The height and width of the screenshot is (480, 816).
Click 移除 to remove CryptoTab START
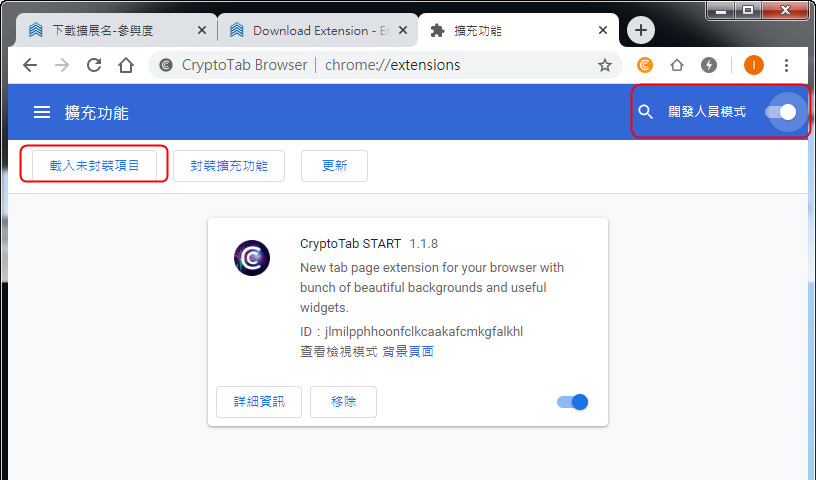click(x=343, y=402)
